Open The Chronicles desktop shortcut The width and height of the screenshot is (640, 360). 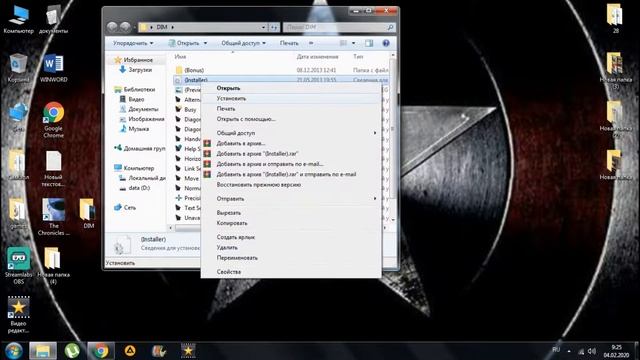pos(53,217)
